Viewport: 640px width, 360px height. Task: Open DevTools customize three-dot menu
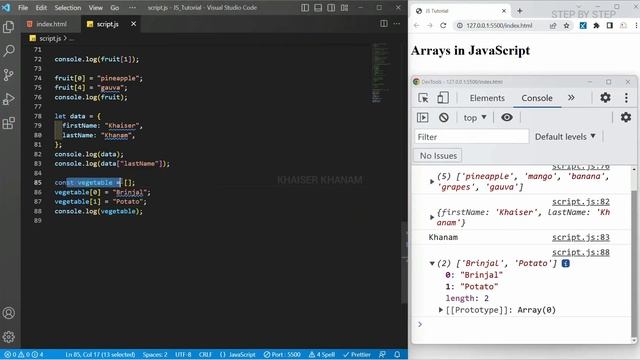tap(626, 98)
